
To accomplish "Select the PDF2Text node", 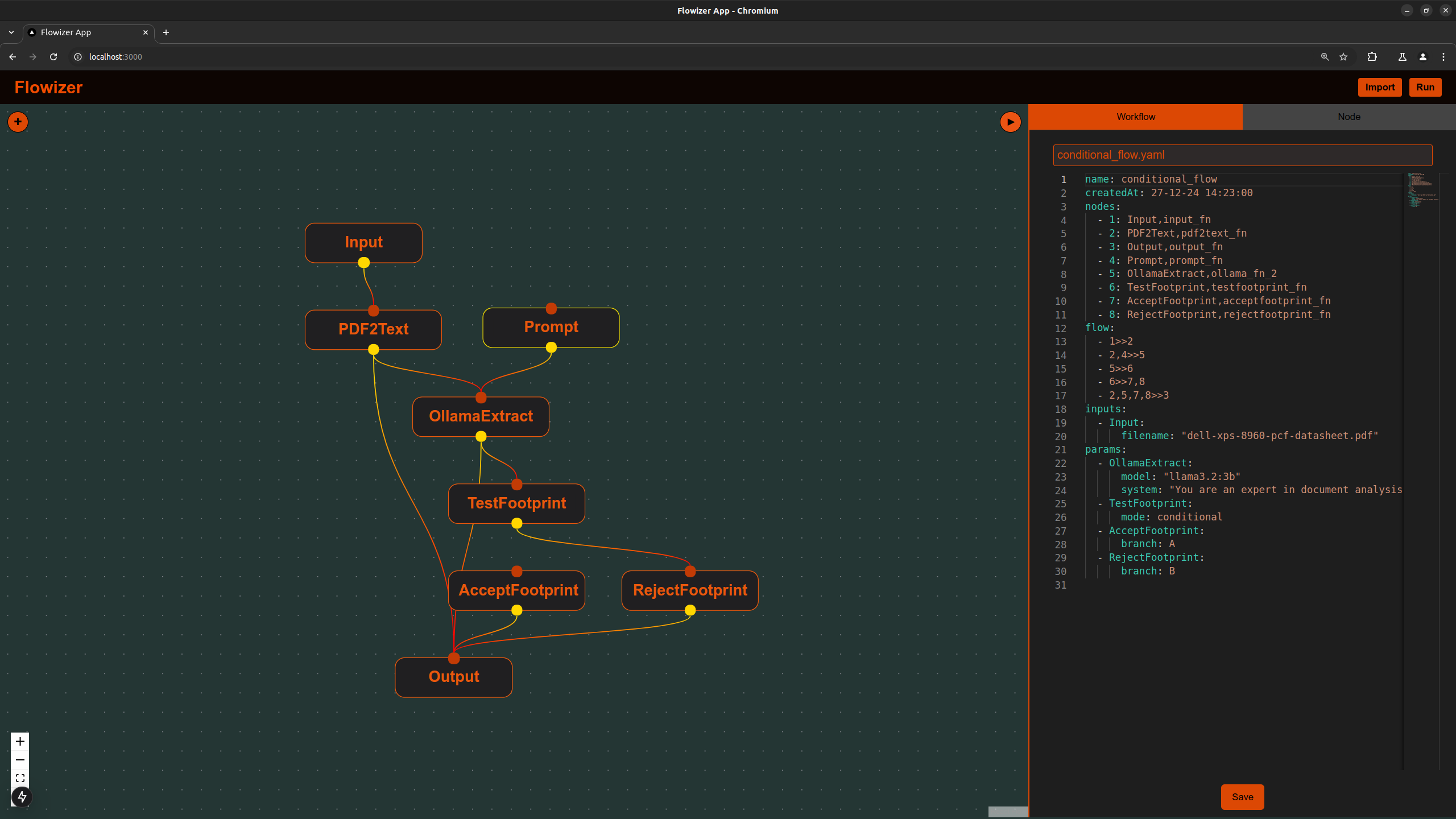I will coord(373,330).
